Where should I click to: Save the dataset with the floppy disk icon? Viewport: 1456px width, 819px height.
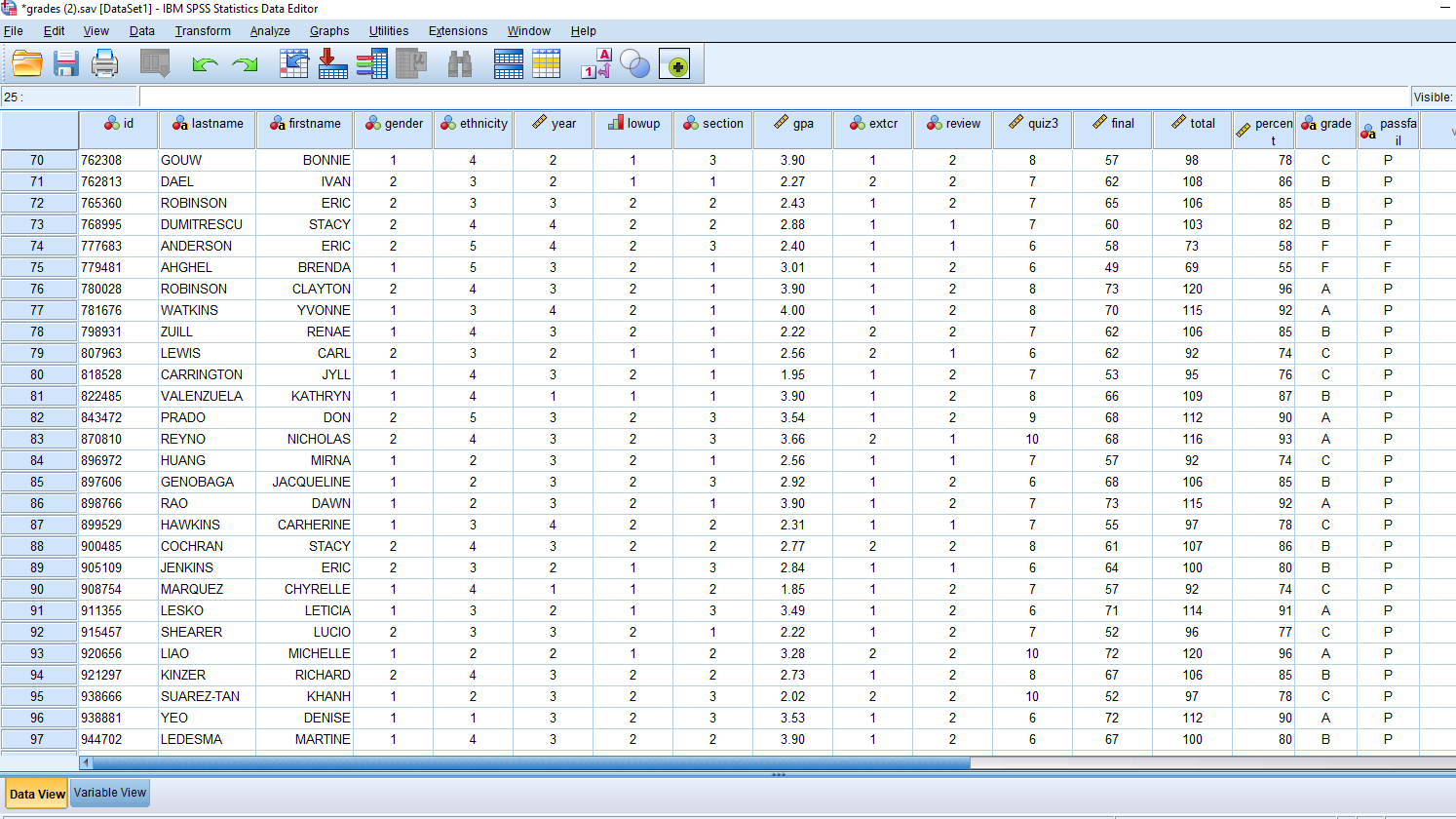65,62
